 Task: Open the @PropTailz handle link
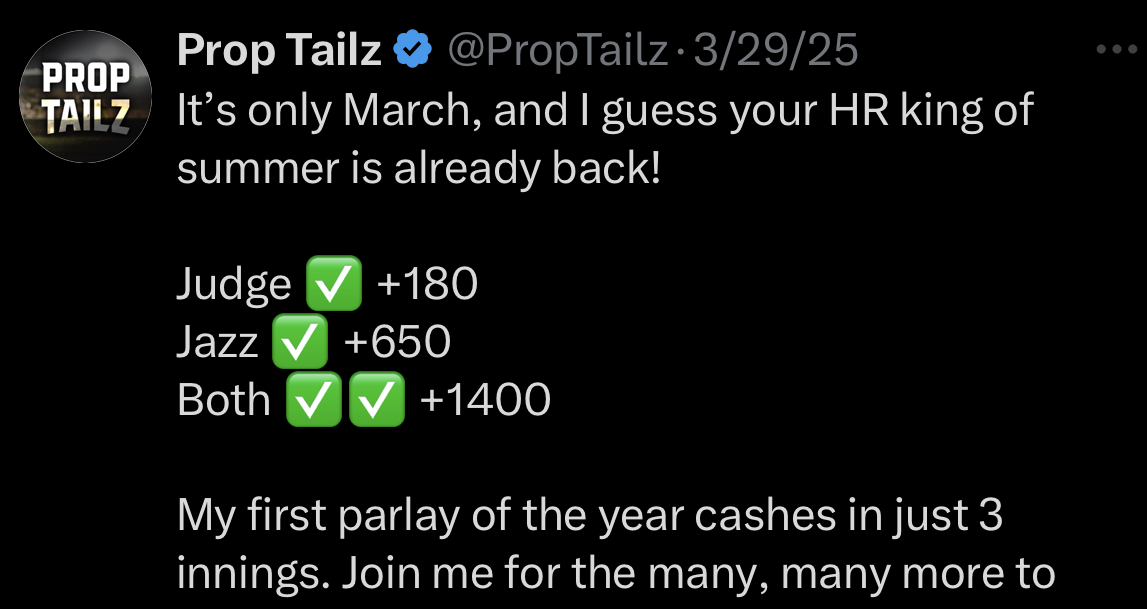pos(557,50)
